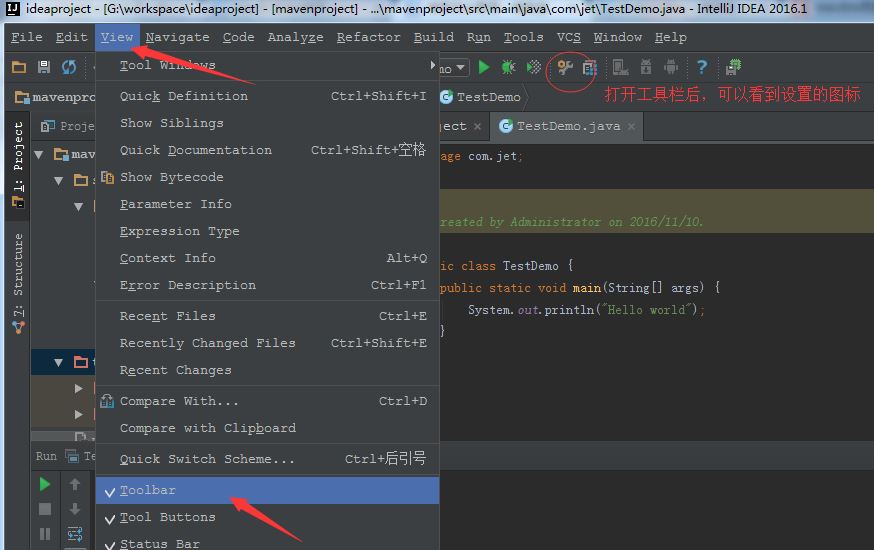Click the up arrow in Run panel
The height and width of the screenshot is (550, 874).
(75, 484)
